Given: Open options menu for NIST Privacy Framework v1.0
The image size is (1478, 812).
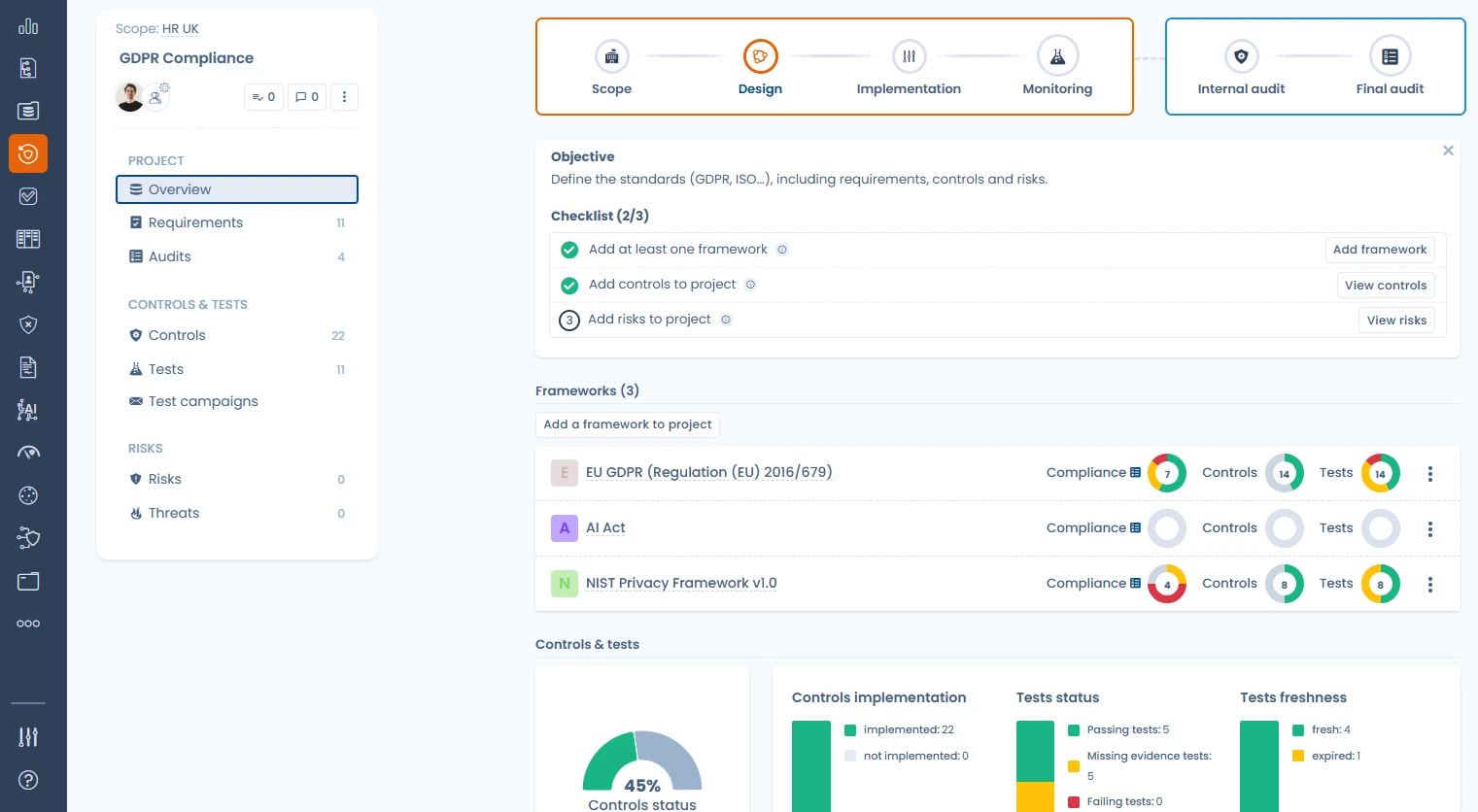Looking at the screenshot, I should [1430, 584].
